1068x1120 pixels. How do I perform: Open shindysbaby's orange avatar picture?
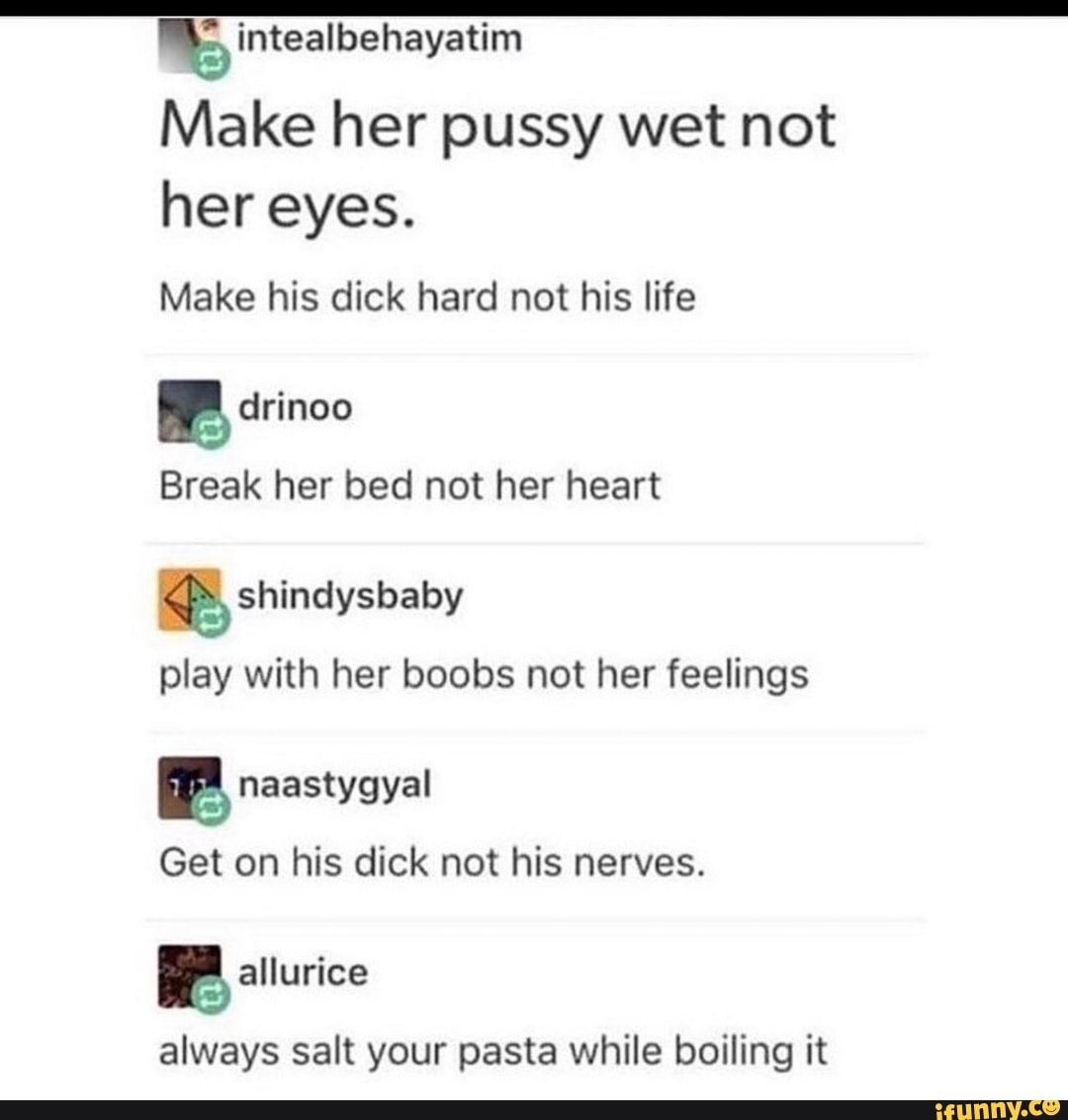(189, 599)
